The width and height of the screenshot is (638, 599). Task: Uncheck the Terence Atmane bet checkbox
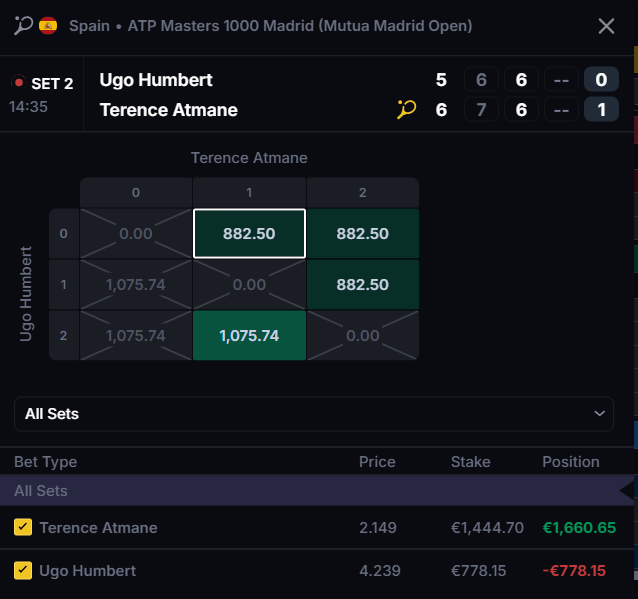pos(23,527)
